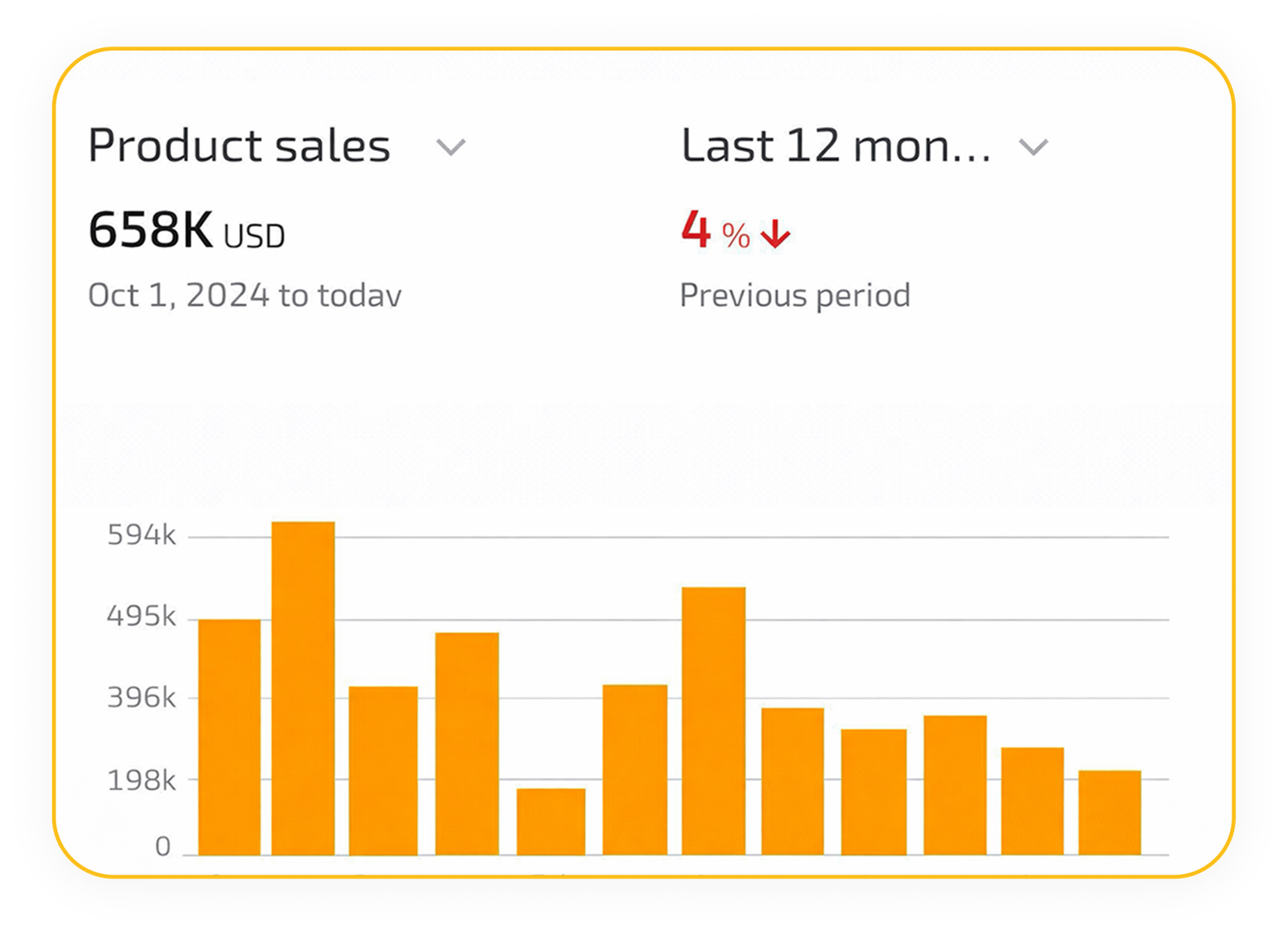This screenshot has width=1288, height=936.
Task: Click the Previous period label
Action: pos(795,295)
